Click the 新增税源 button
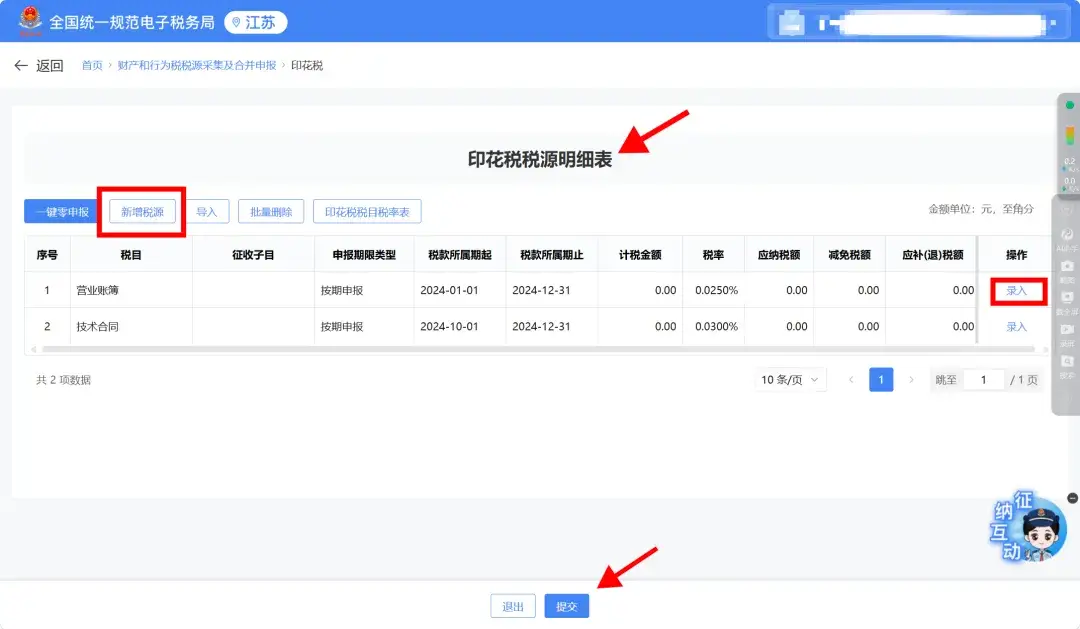Viewport: 1080px width, 629px height. click(141, 211)
